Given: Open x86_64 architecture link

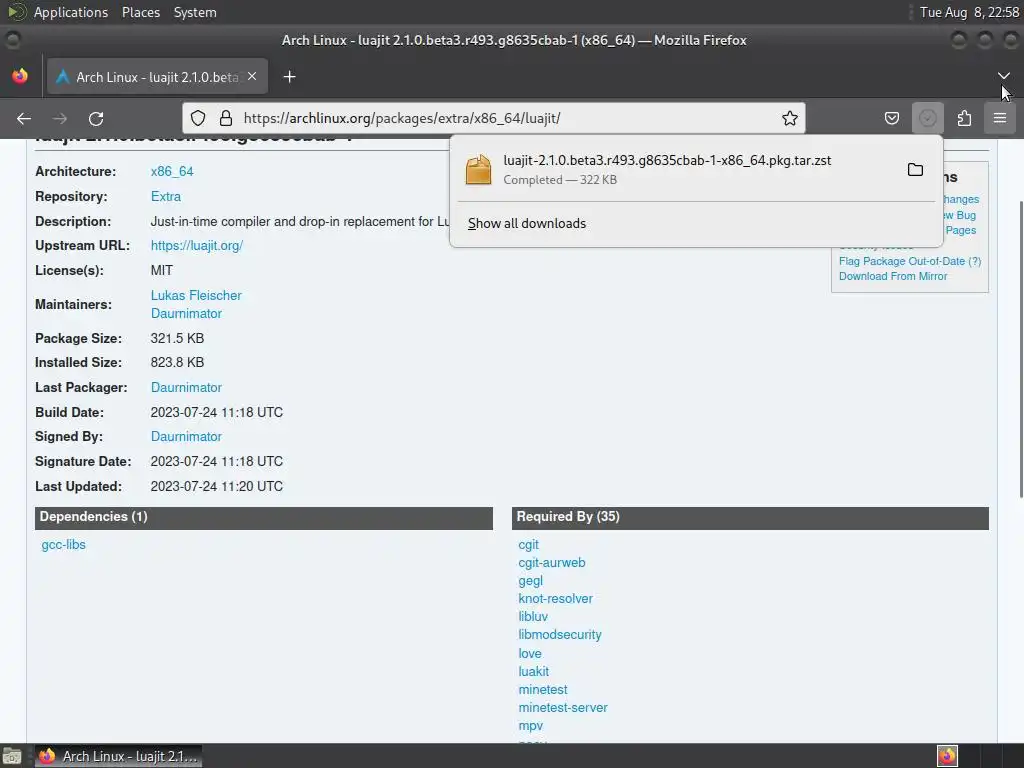Looking at the screenshot, I should [172, 171].
